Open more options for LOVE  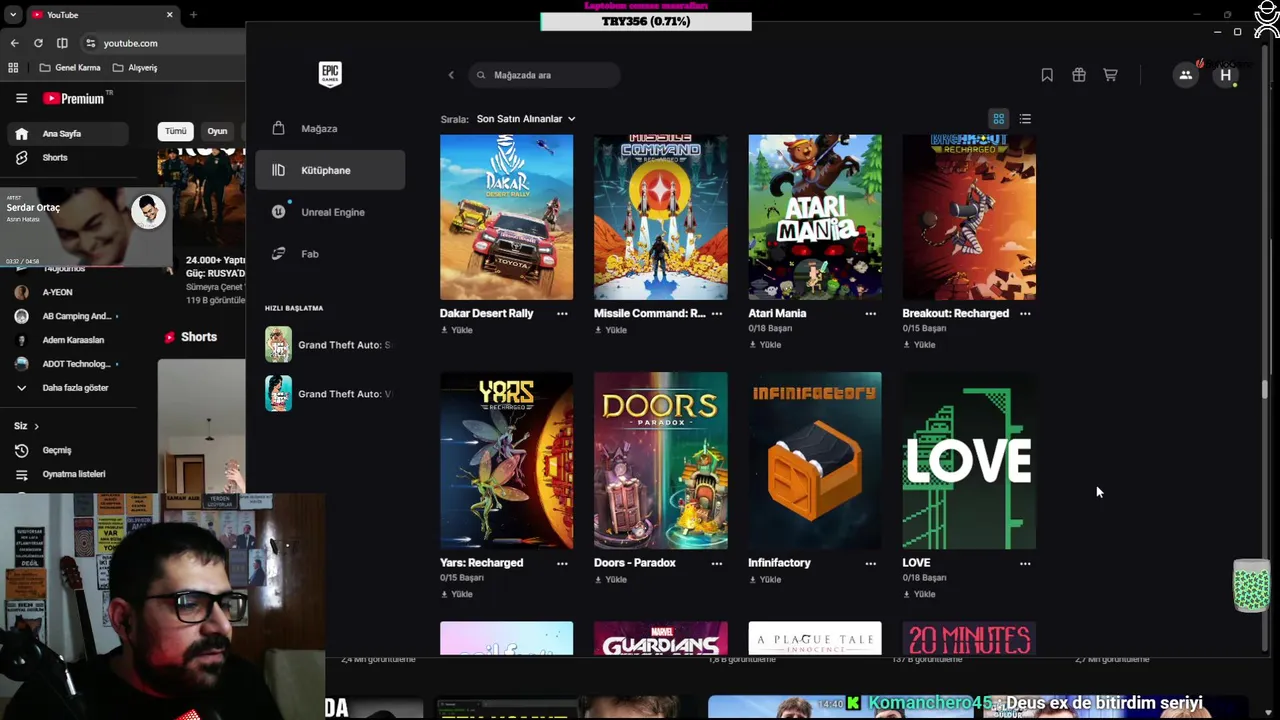coord(1025,564)
